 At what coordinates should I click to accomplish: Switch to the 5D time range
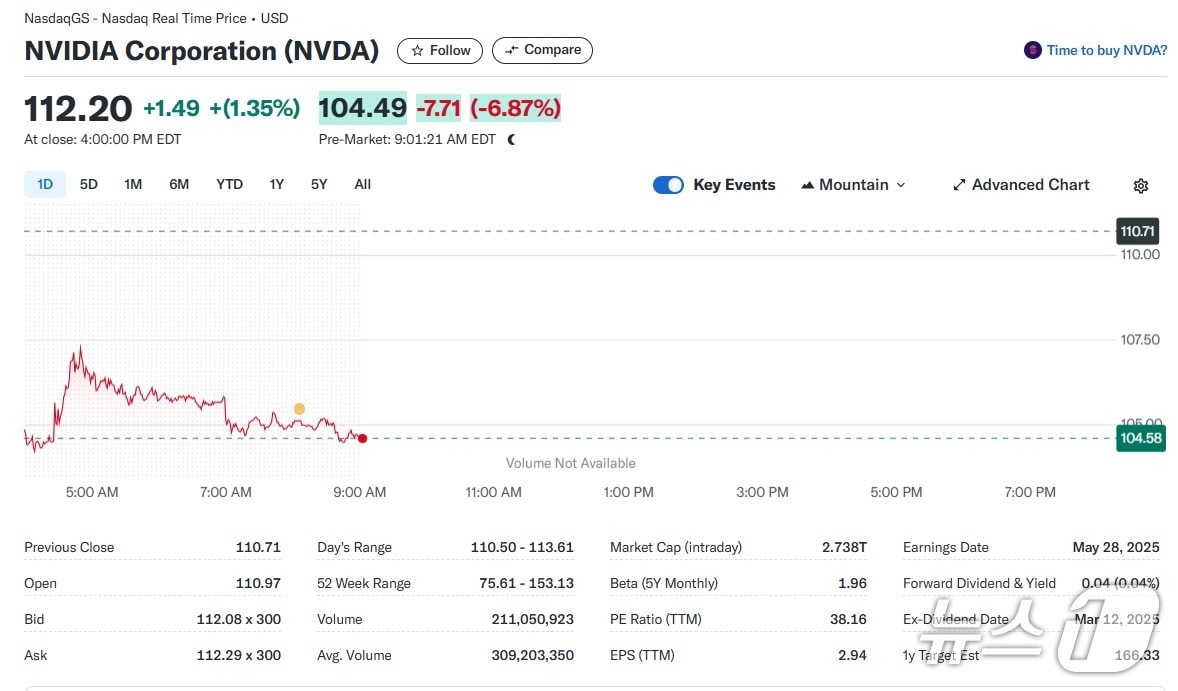[89, 184]
